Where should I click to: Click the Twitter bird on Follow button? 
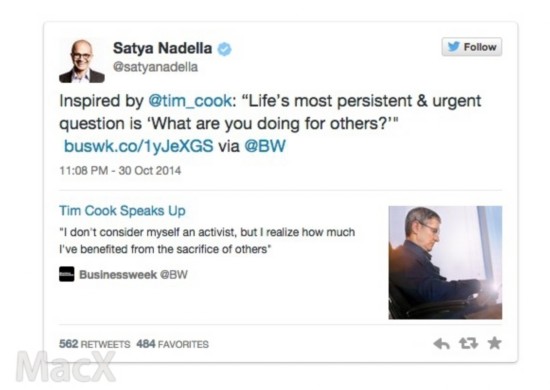click(x=454, y=46)
